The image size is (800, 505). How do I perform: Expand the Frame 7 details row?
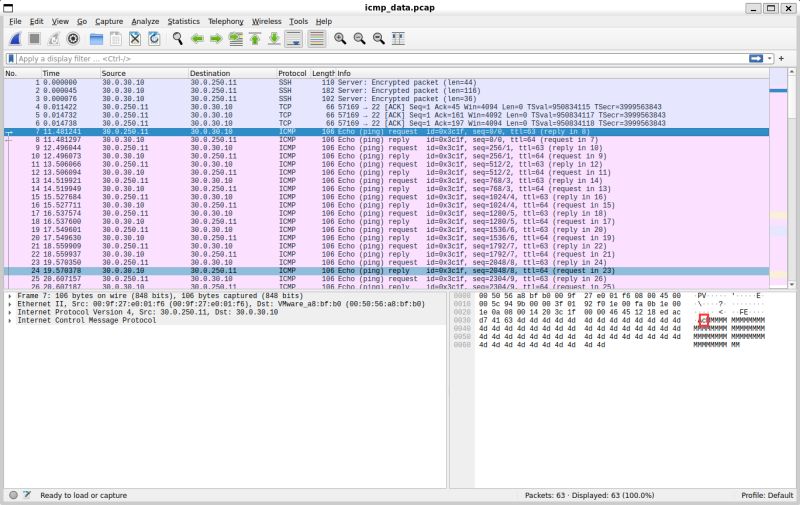click(x=10, y=296)
